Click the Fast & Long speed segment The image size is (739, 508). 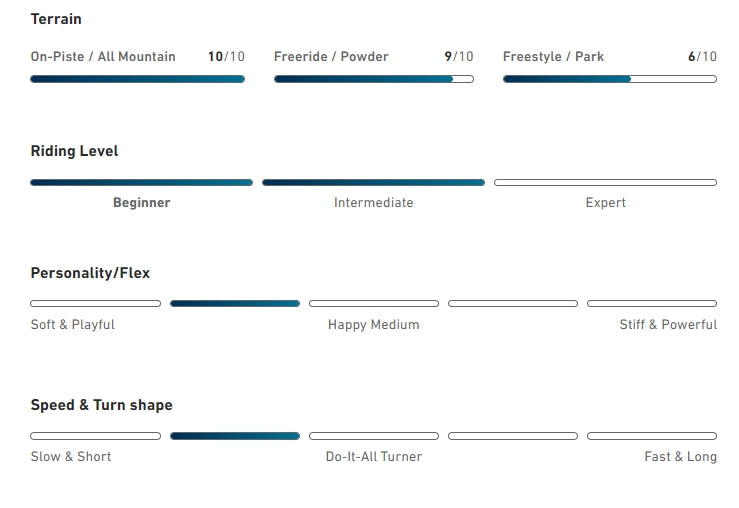point(652,436)
